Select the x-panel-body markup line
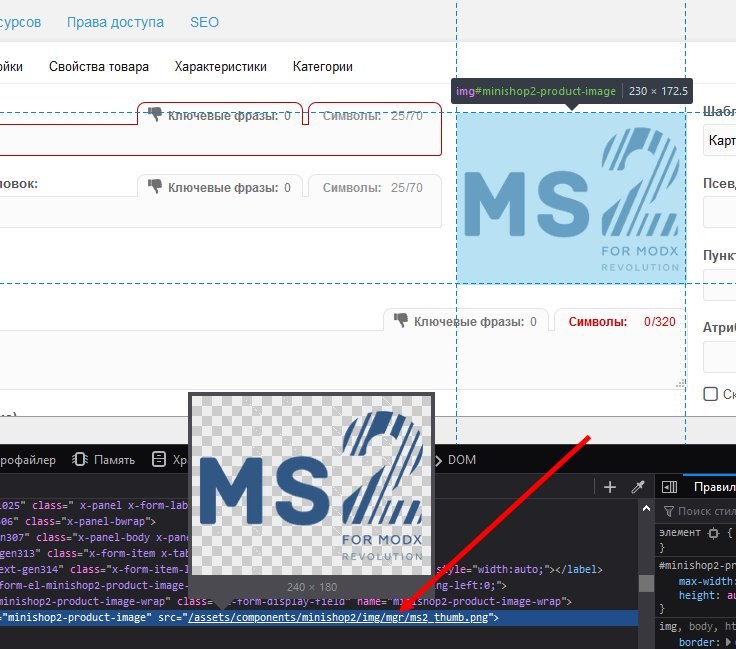This screenshot has height=649, width=736. click(94, 537)
